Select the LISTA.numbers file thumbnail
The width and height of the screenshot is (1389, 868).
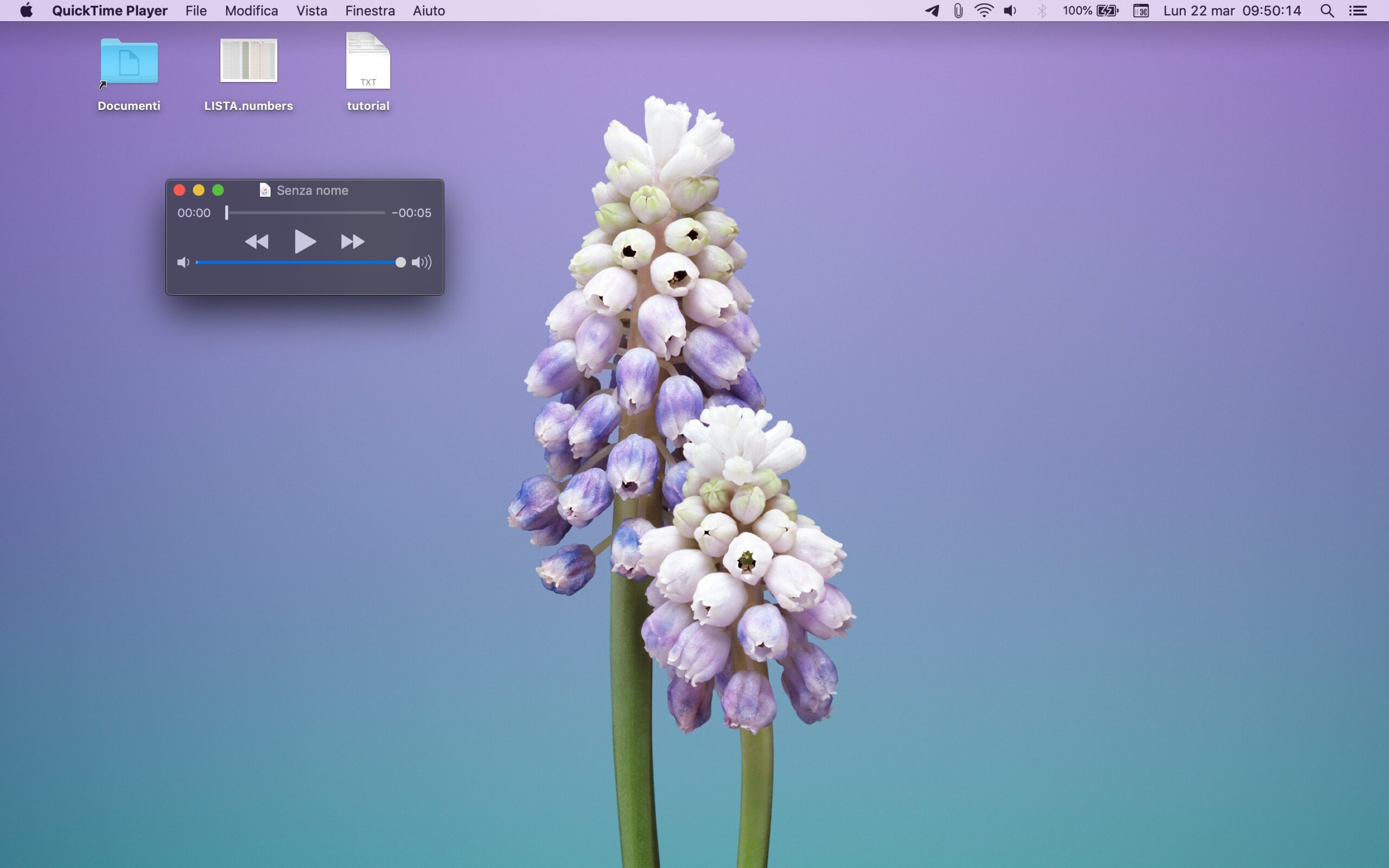[249, 60]
